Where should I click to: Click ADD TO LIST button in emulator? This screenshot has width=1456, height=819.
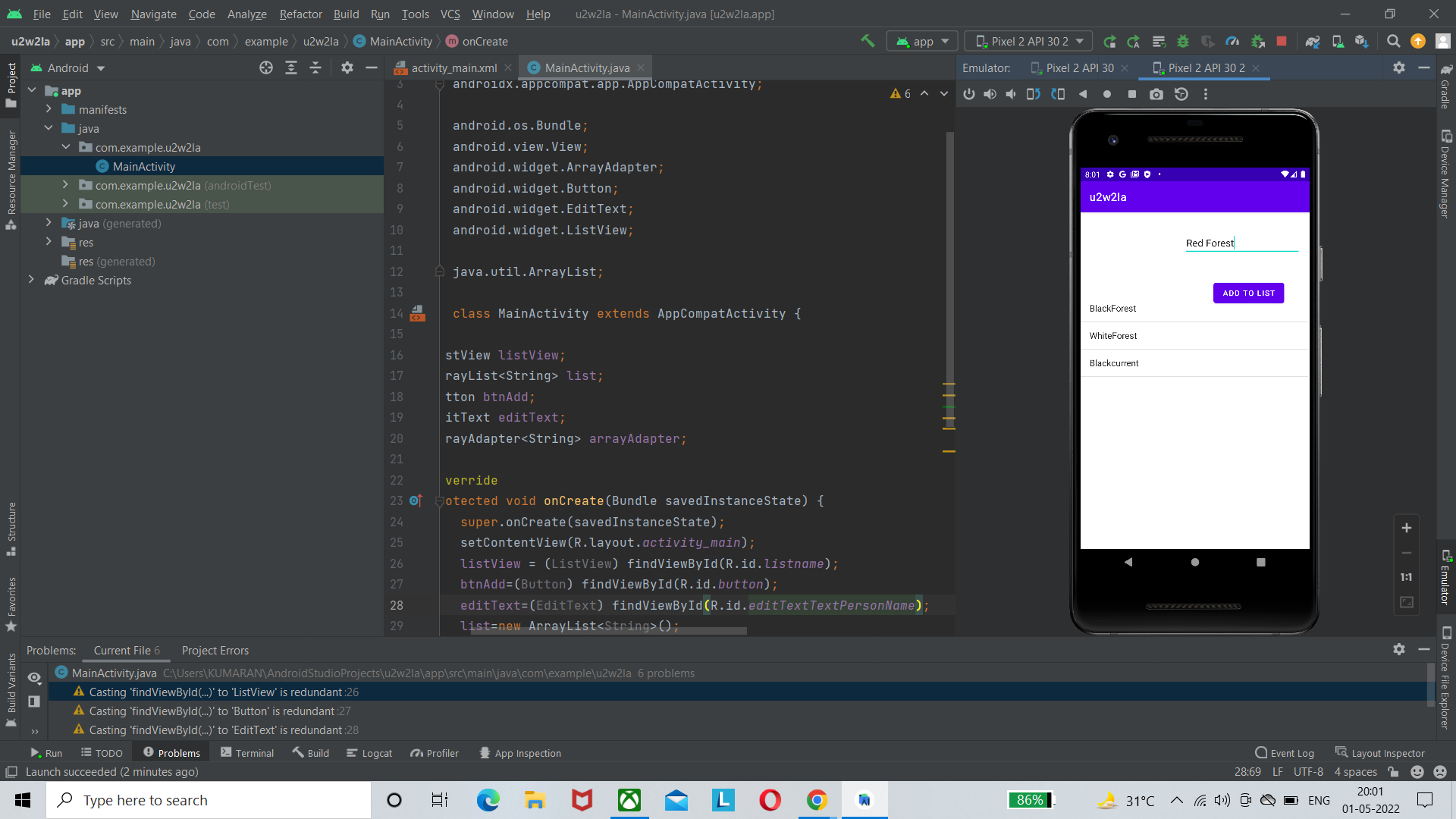coord(1248,293)
